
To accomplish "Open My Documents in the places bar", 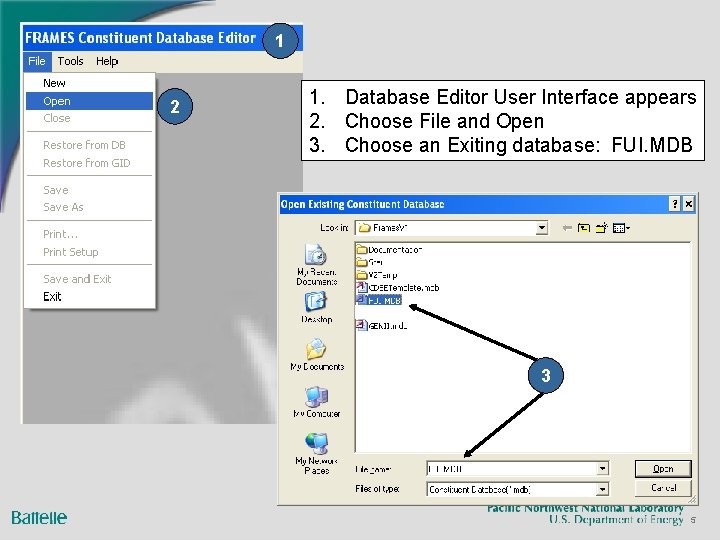I will tap(317, 354).
